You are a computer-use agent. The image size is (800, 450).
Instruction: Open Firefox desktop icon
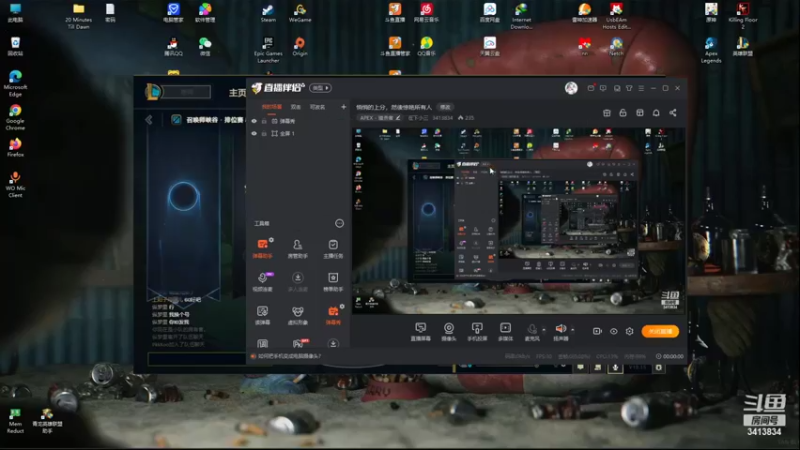(15, 147)
